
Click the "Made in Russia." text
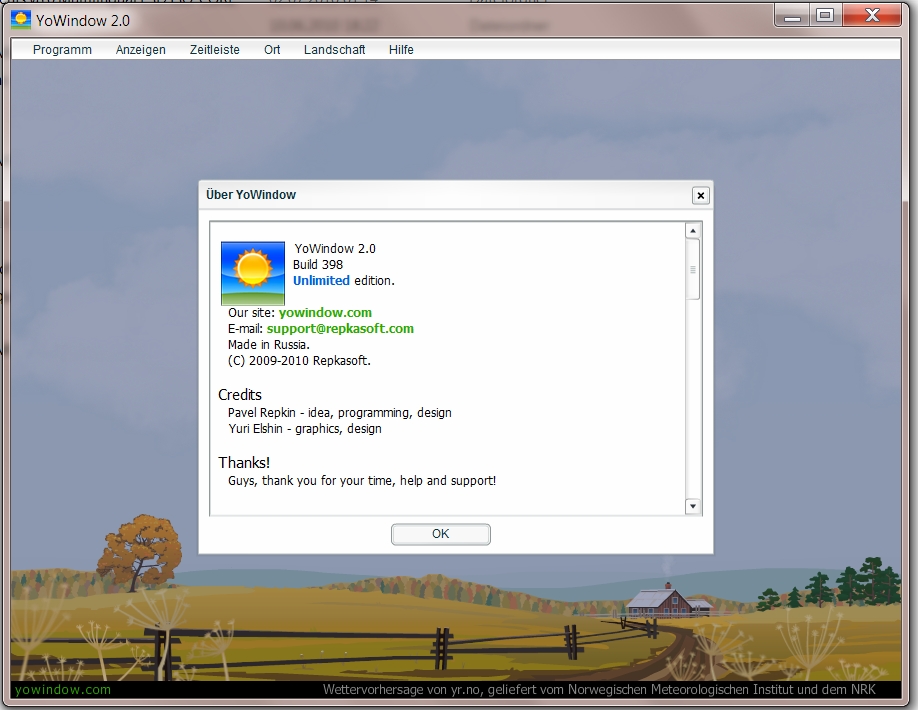[x=269, y=345]
